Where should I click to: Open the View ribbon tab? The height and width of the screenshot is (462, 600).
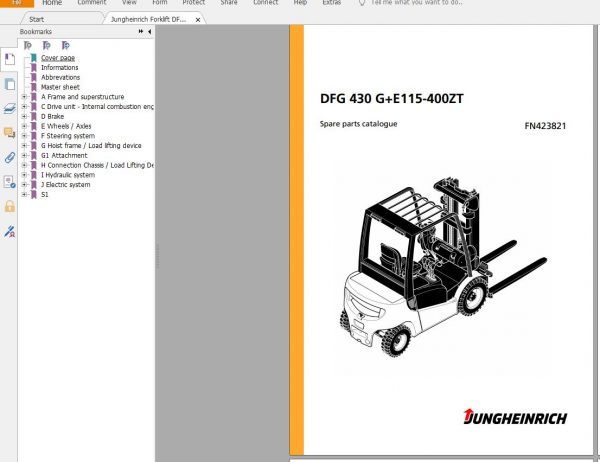(129, 3)
